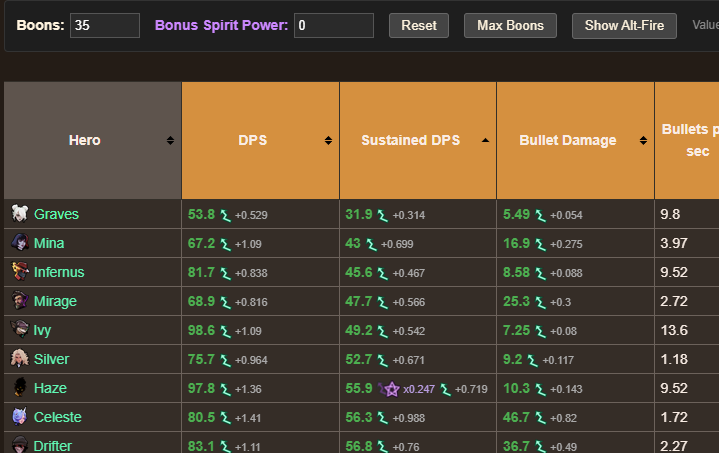
Task: Open the Graves hero link
Action: [56, 214]
